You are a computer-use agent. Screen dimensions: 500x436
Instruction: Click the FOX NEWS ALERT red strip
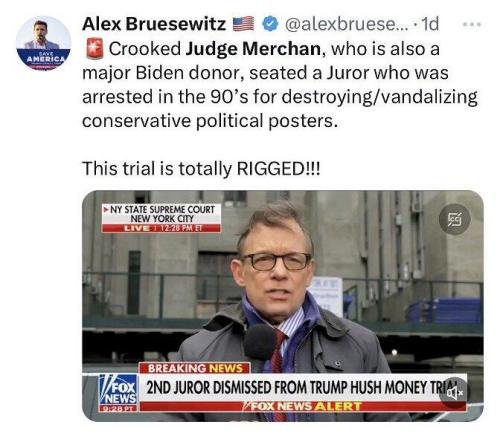(303, 406)
